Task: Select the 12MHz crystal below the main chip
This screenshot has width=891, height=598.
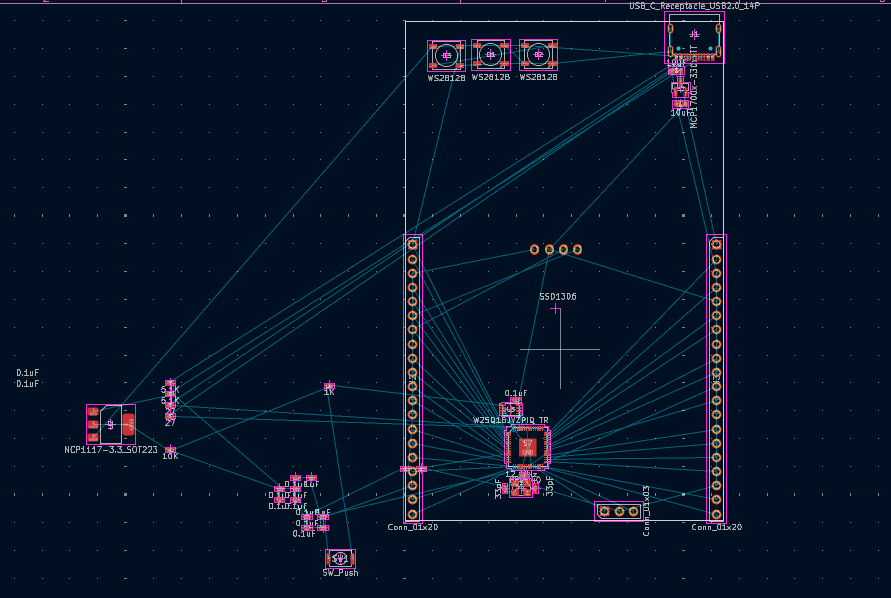Action: [521, 487]
